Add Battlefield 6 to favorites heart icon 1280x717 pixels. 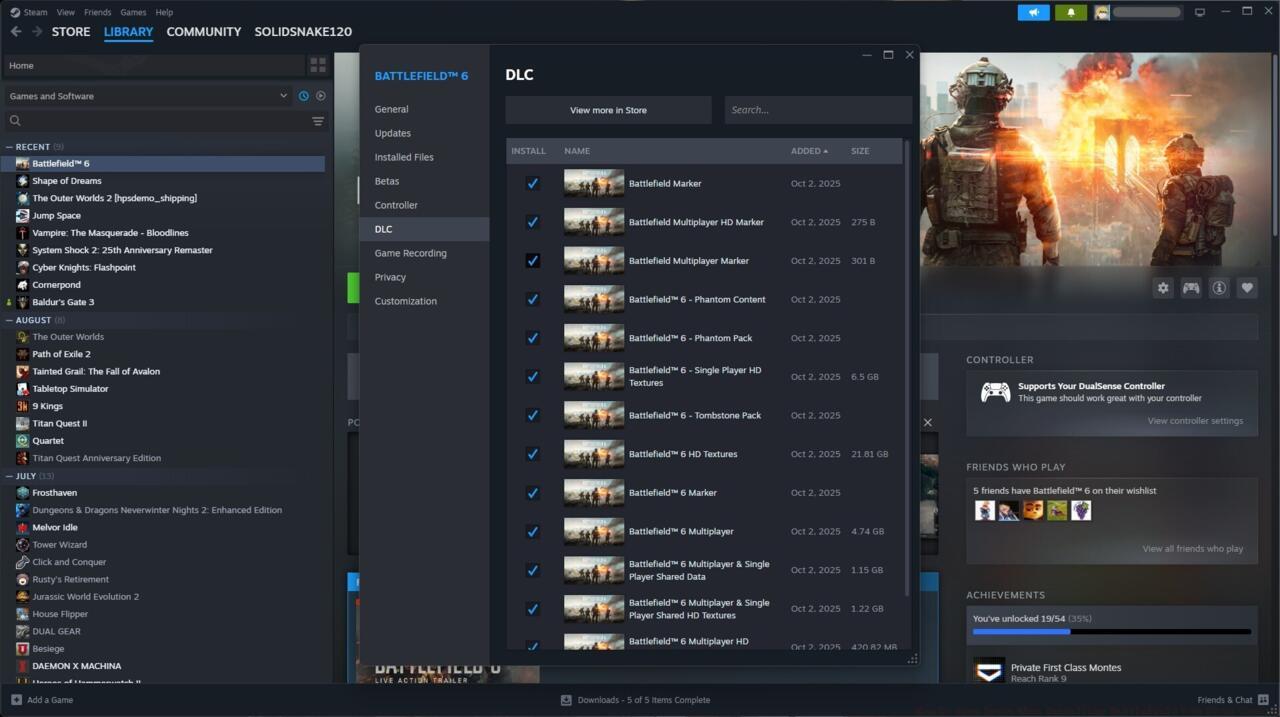click(x=1247, y=287)
